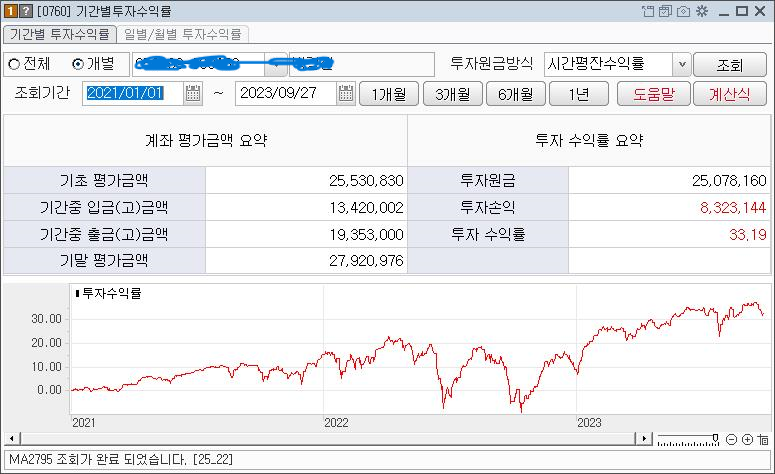Adjust the chart zoom slider handle

coord(715,438)
